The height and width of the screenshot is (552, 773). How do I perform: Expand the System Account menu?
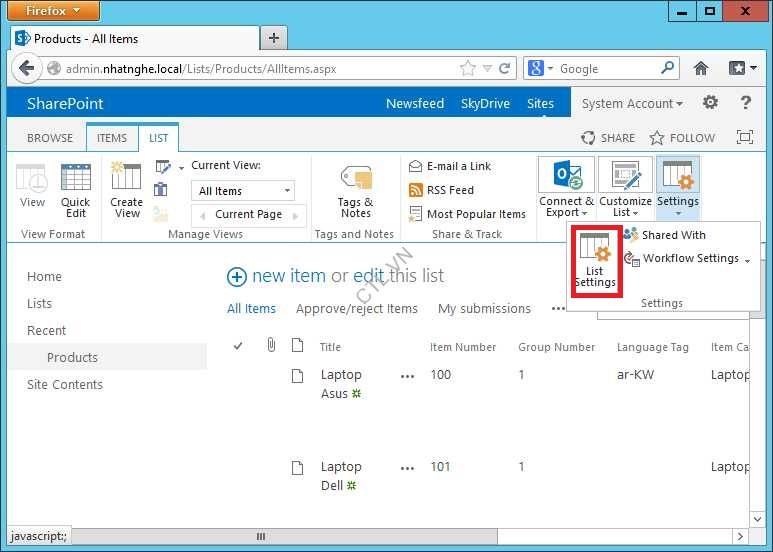tap(632, 104)
